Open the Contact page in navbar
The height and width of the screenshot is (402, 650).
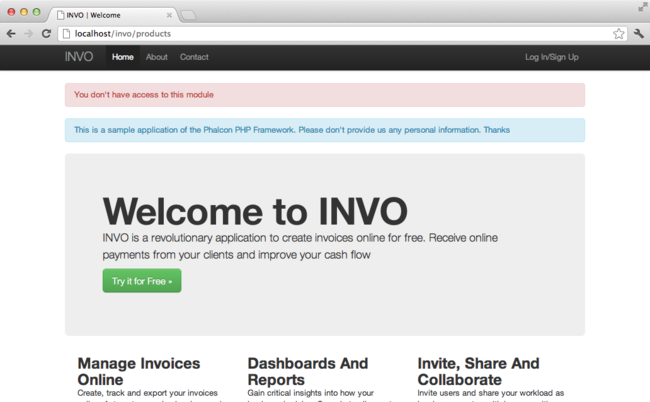(x=194, y=57)
